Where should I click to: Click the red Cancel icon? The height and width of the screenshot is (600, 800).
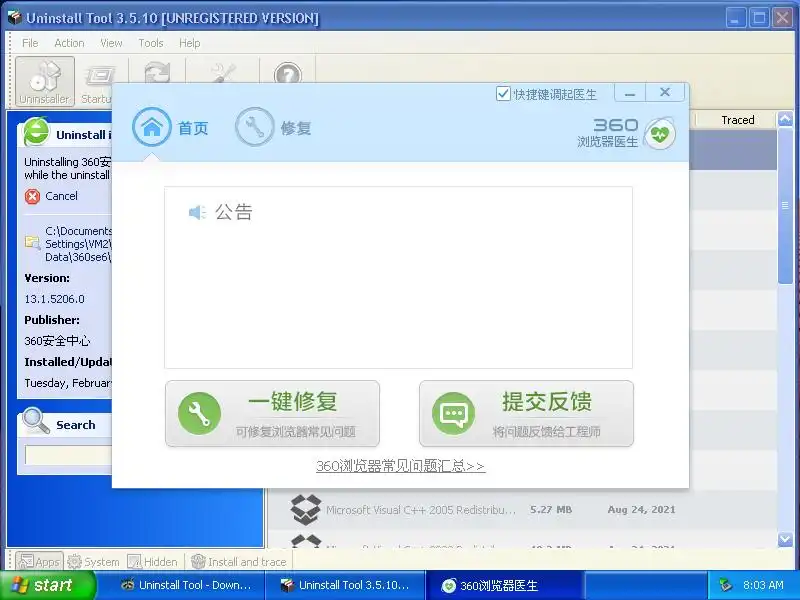click(32, 196)
